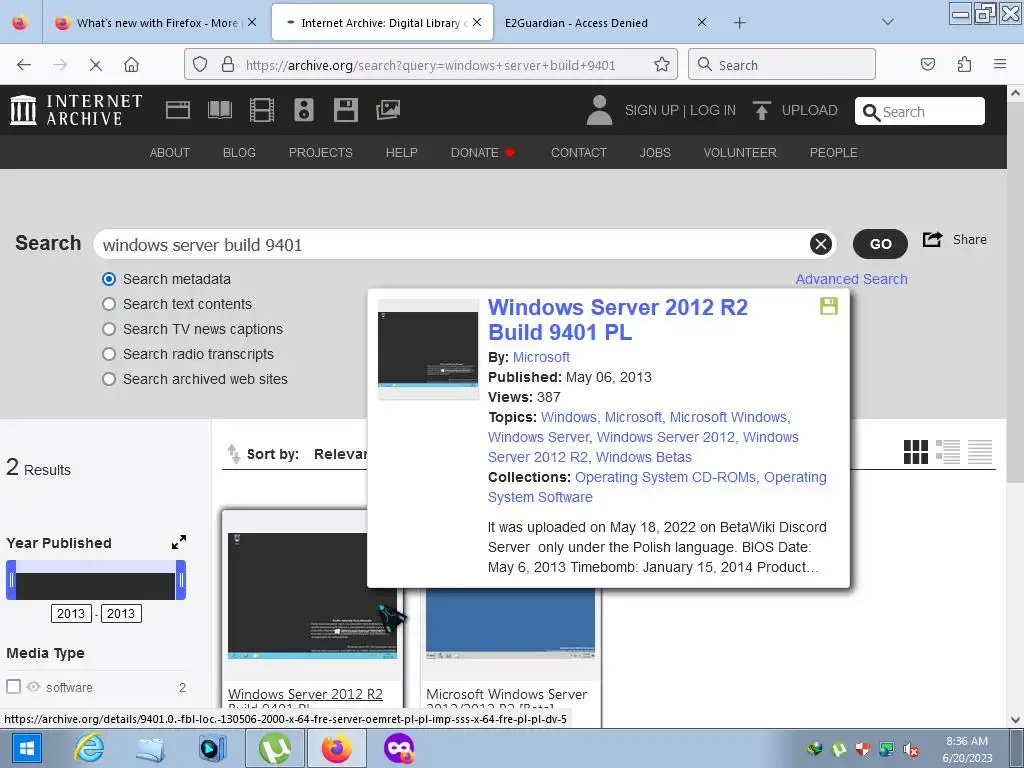Open VOLUNTEER menu item
Image resolution: width=1024 pixels, height=768 pixels.
pyautogui.click(x=740, y=152)
